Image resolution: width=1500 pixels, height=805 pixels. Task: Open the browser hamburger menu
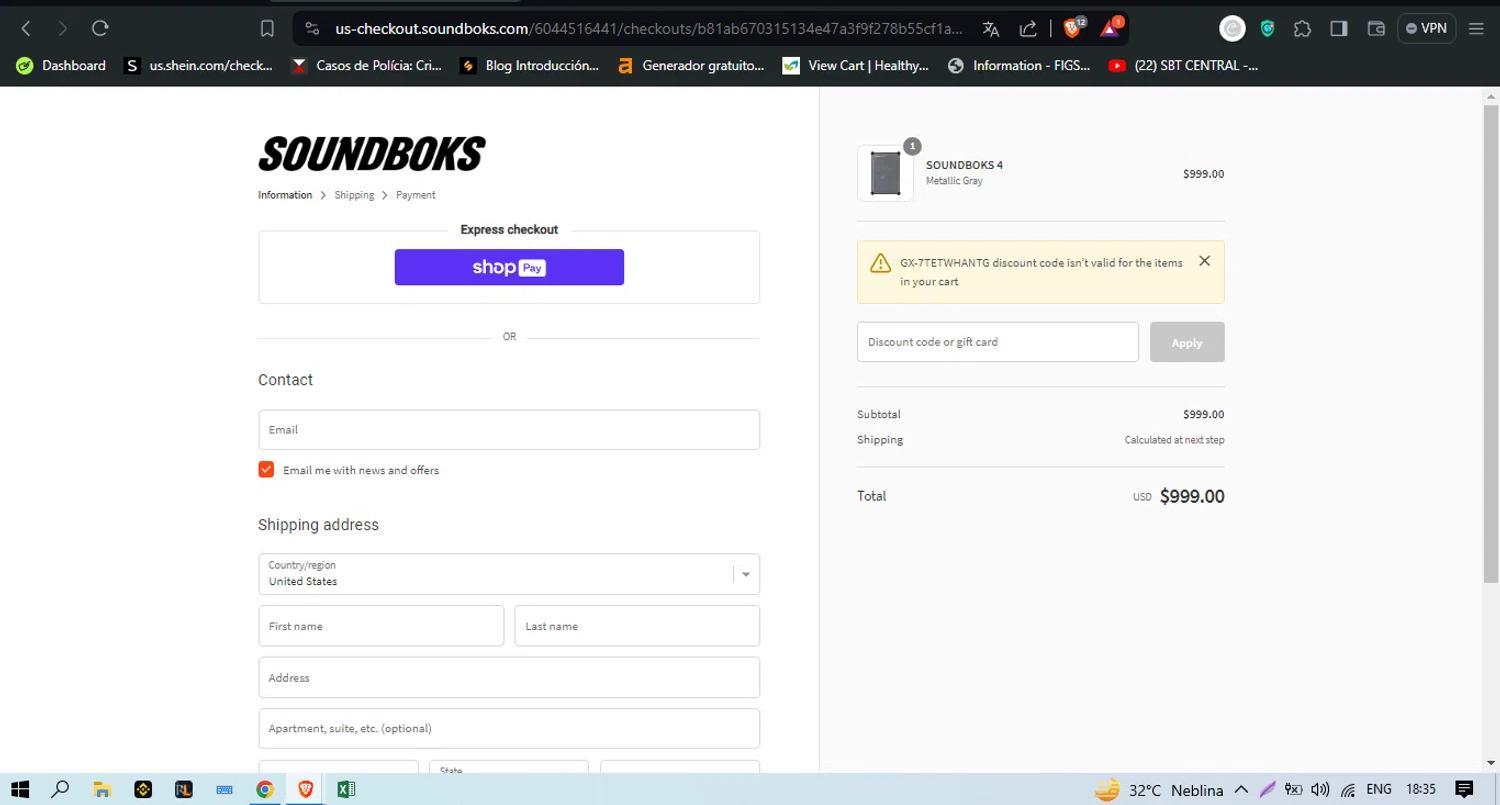(1476, 28)
